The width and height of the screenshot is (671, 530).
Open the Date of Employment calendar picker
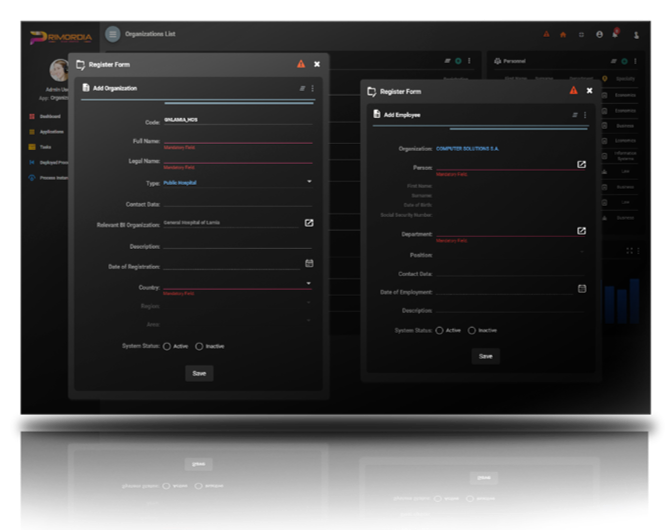pos(581,288)
